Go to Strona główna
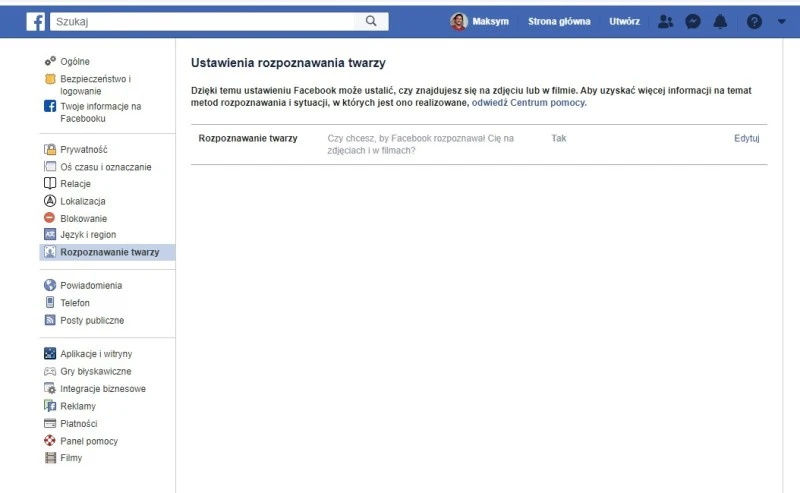800x493 pixels. point(559,21)
